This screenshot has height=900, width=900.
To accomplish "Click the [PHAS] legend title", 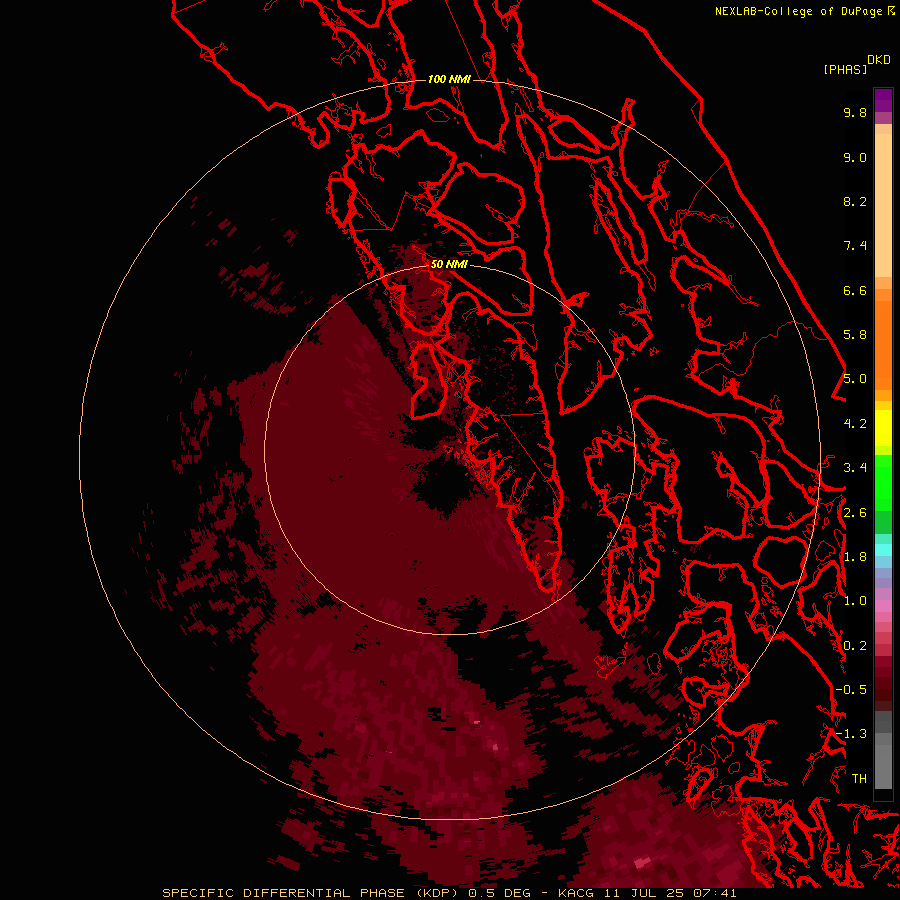I will pos(845,70).
